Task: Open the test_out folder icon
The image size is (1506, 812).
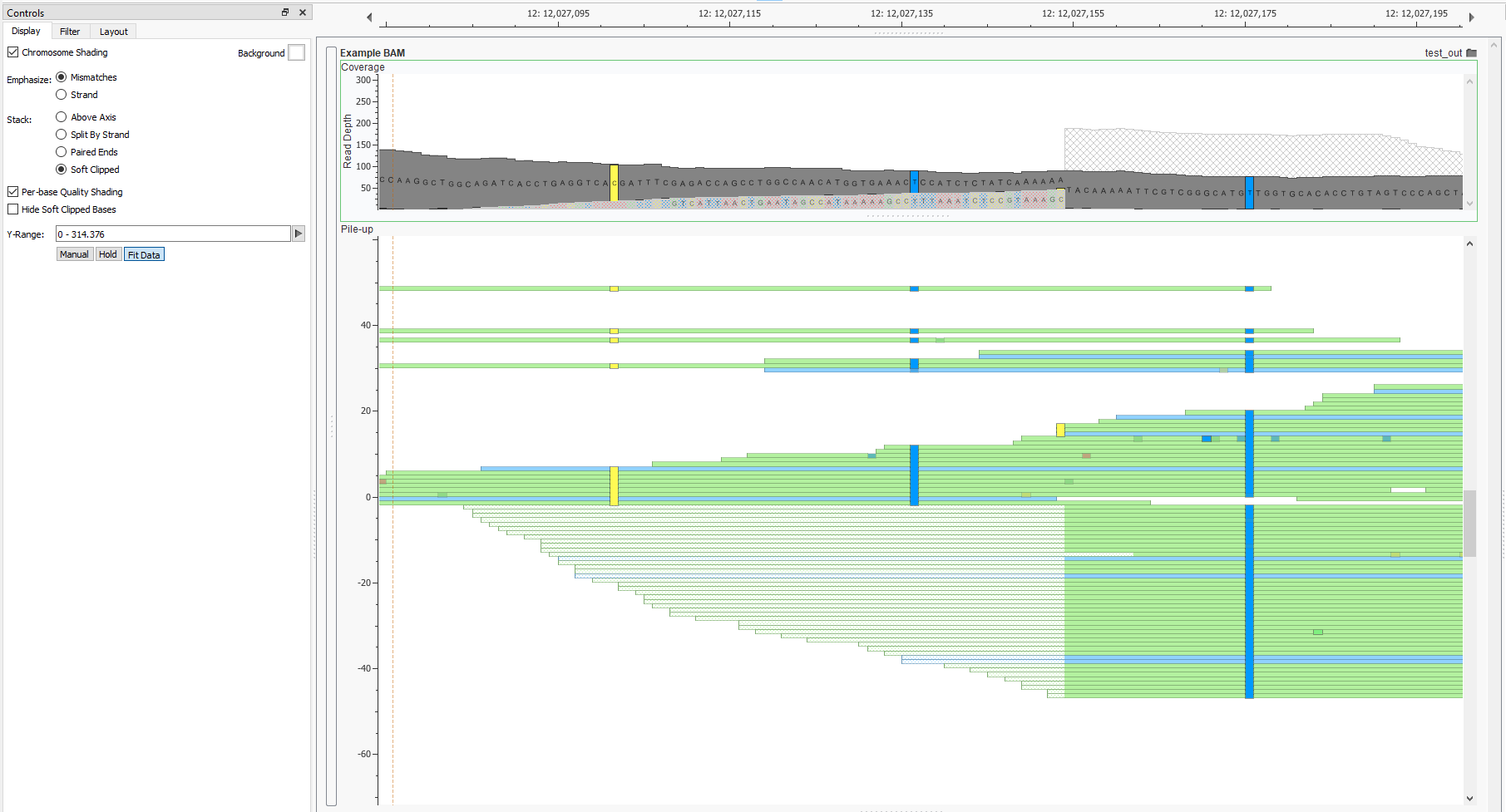Action: pyautogui.click(x=1473, y=52)
